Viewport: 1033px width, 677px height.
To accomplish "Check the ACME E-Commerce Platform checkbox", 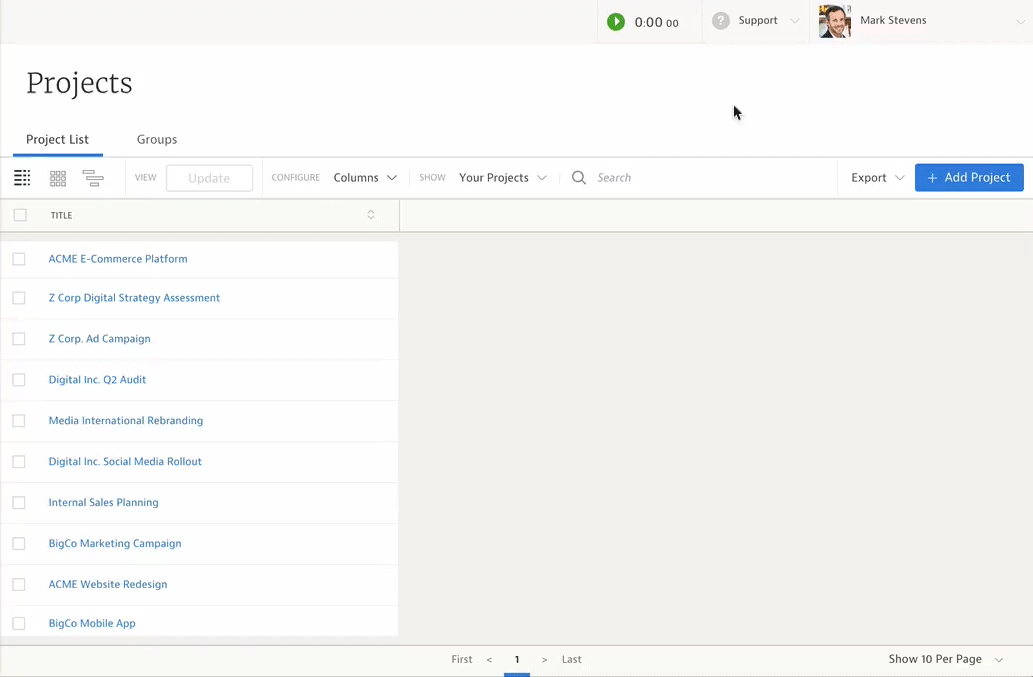I will (19, 259).
